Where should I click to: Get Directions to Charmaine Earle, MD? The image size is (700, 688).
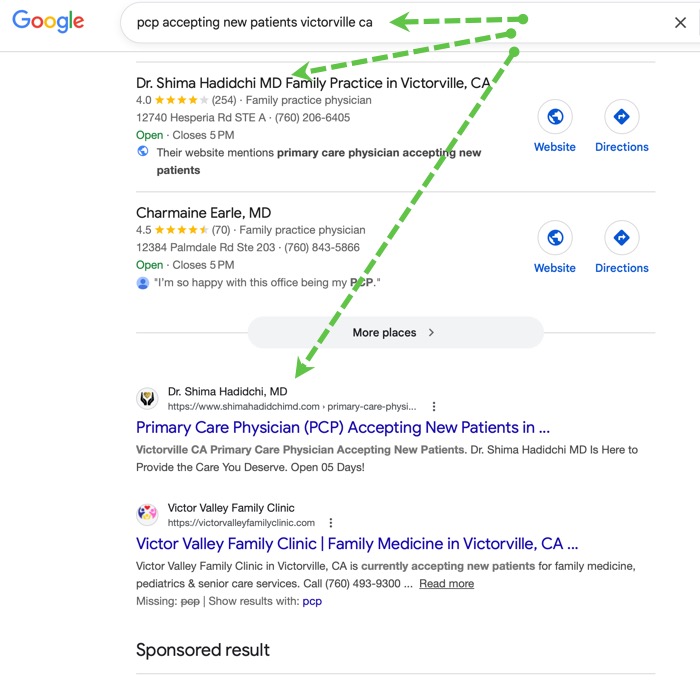tap(622, 238)
